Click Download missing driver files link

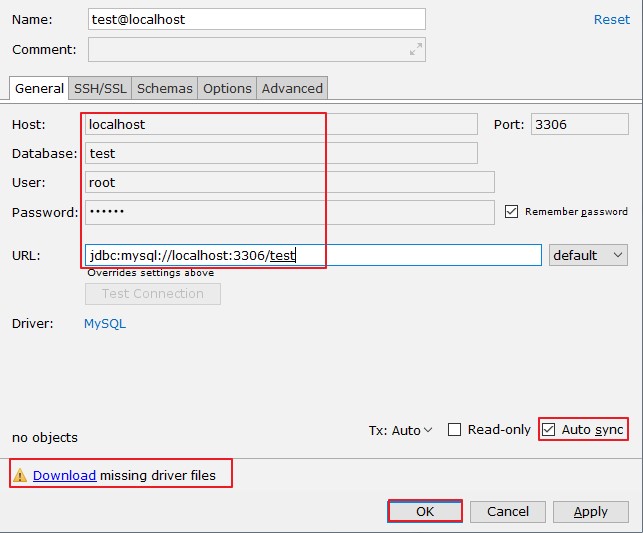64,476
